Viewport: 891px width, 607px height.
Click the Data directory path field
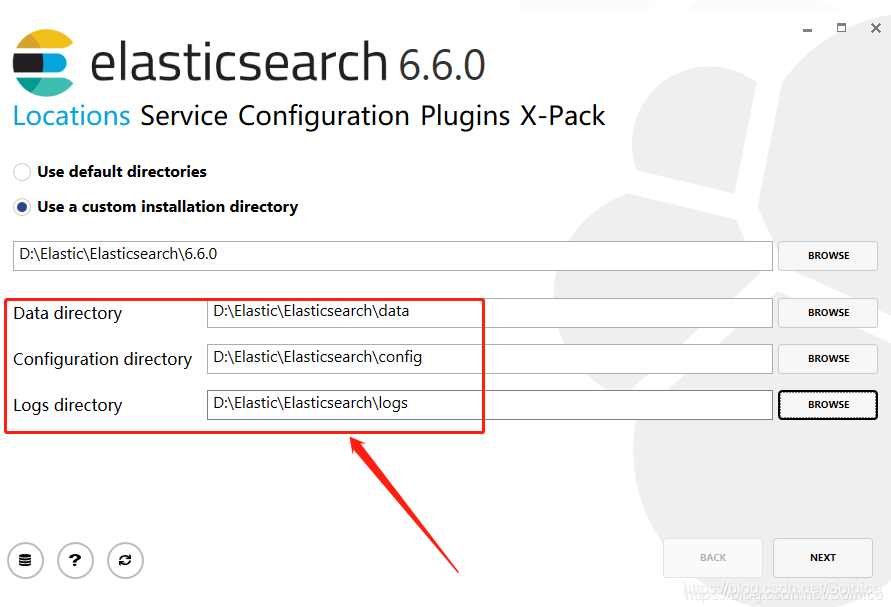tap(490, 313)
